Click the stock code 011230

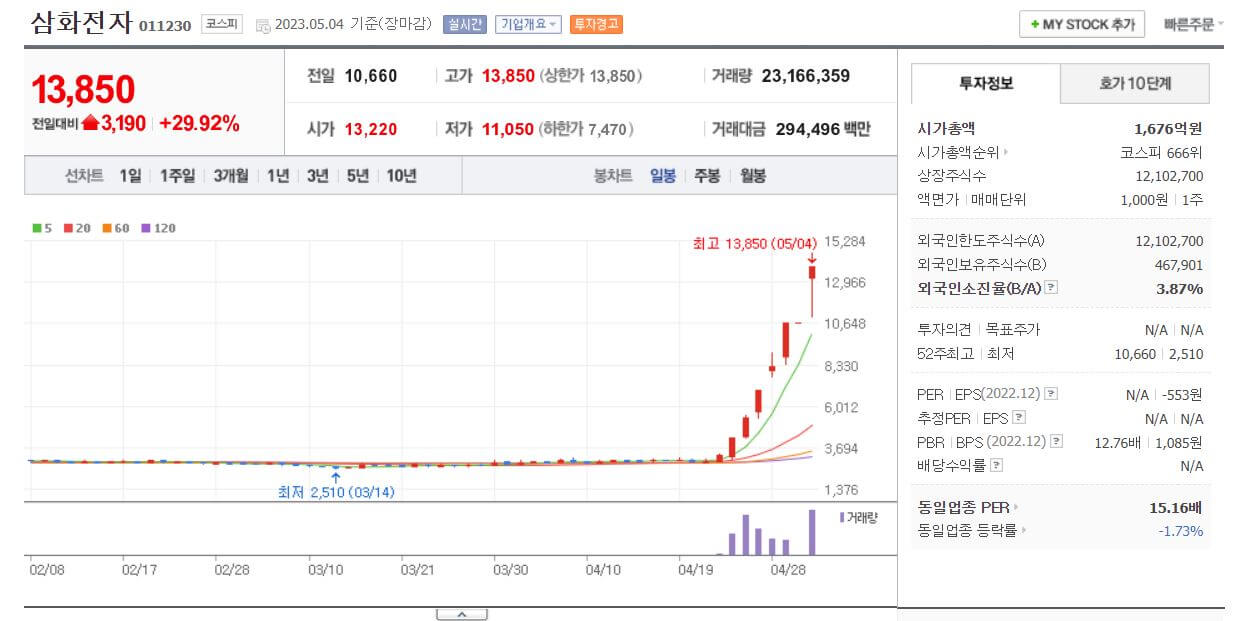pyautogui.click(x=165, y=26)
